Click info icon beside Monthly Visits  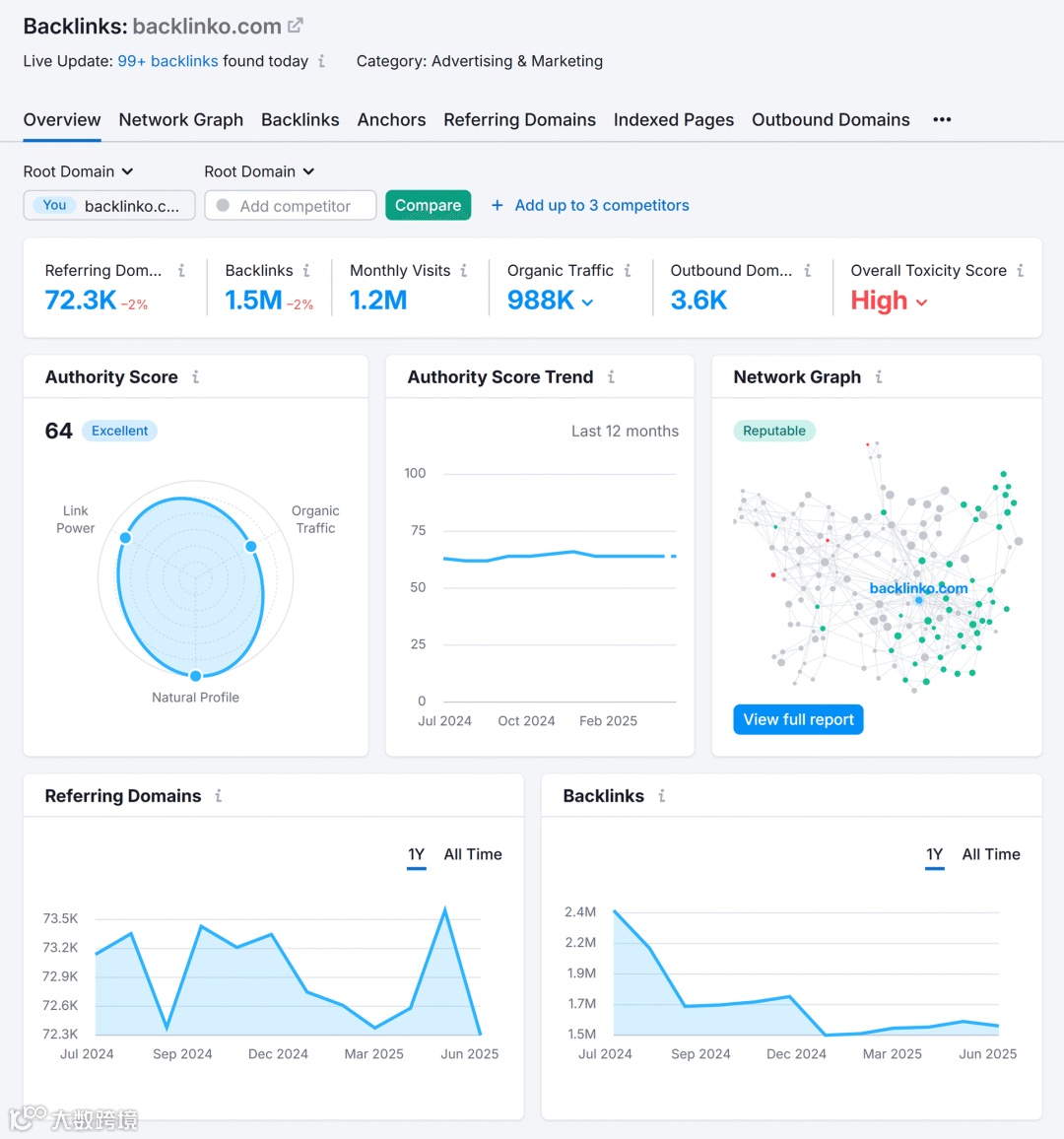click(464, 270)
